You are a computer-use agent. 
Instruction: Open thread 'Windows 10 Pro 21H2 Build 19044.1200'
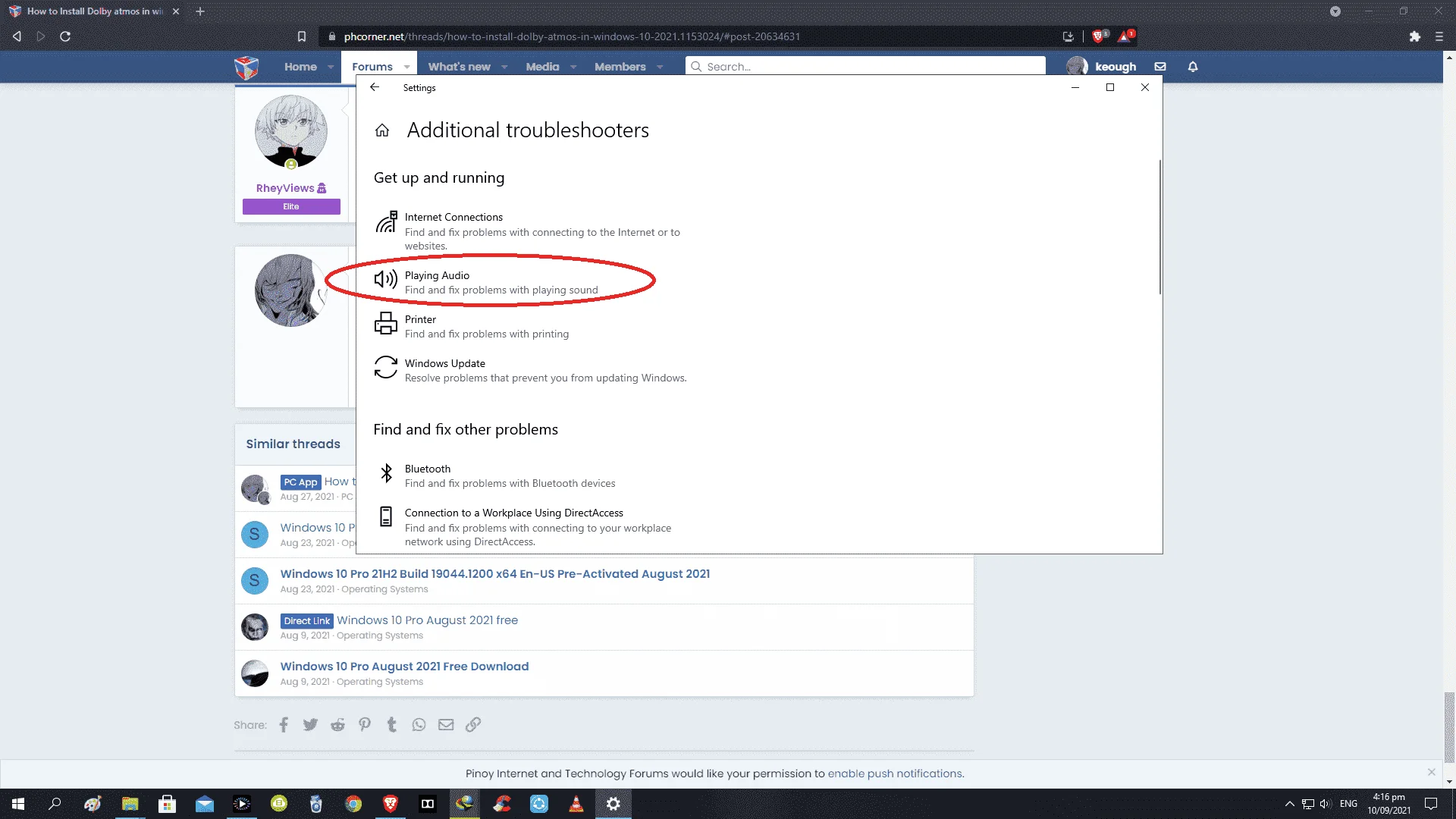495,574
